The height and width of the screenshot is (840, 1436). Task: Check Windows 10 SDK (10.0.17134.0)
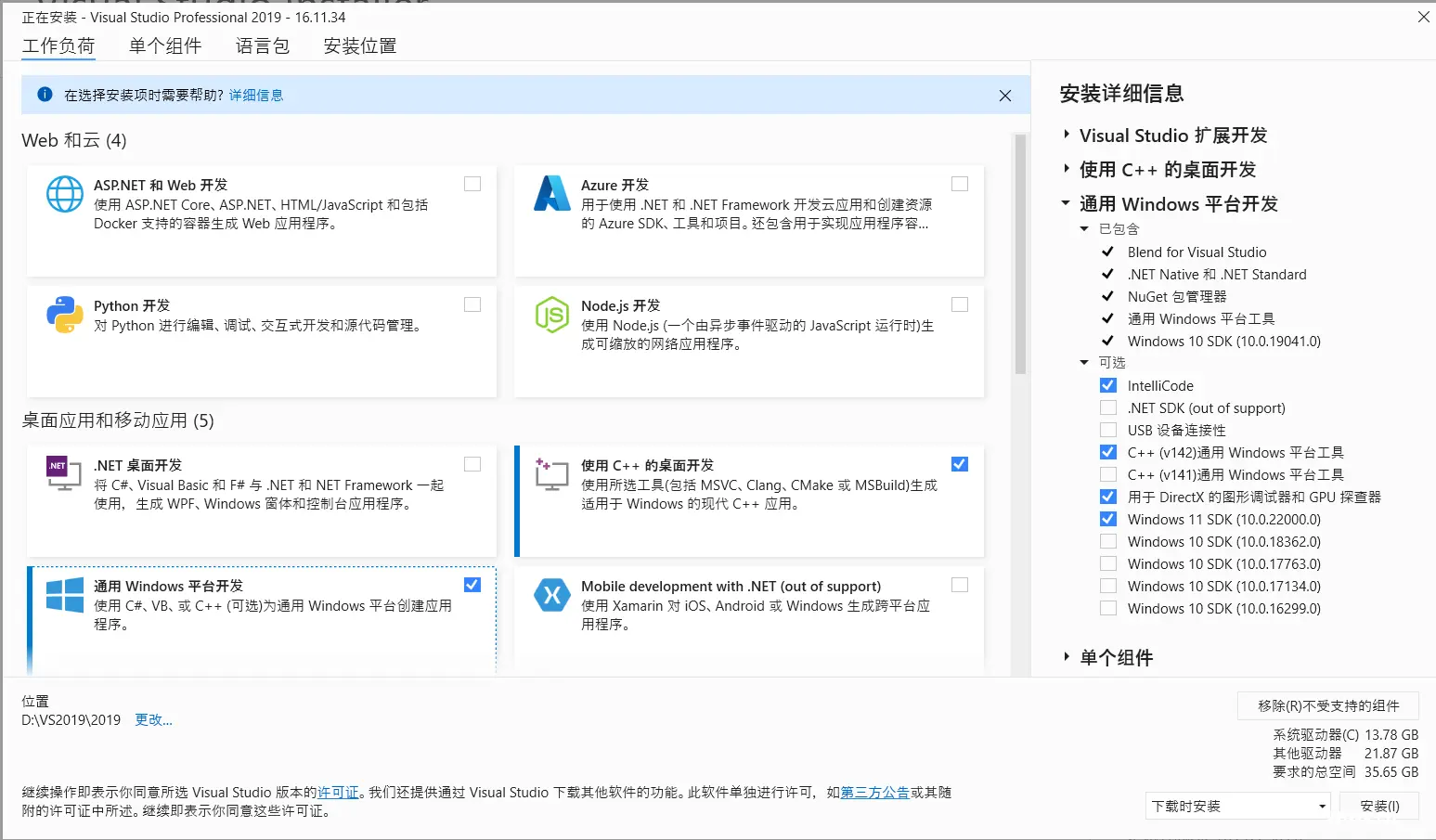1108,586
